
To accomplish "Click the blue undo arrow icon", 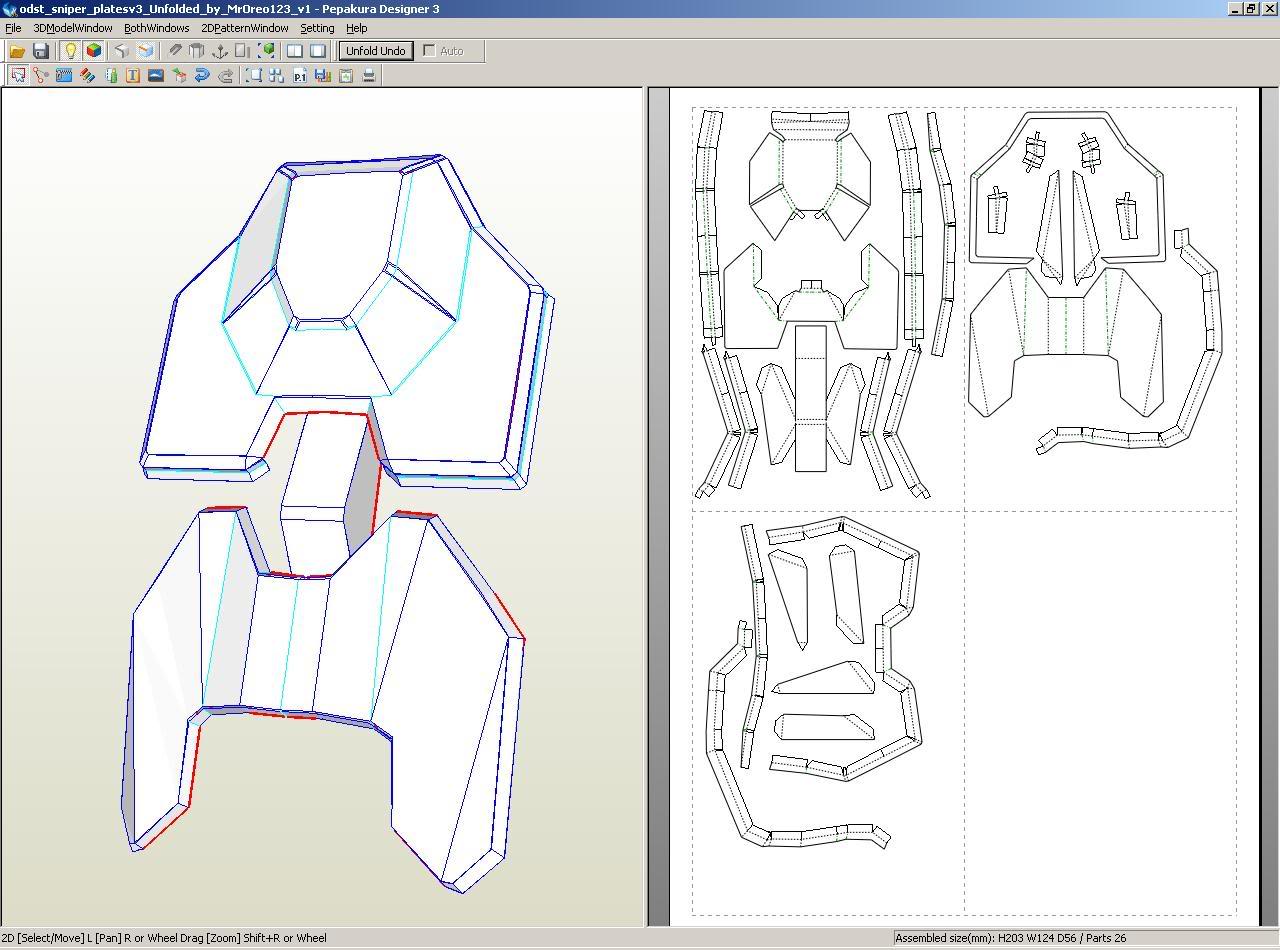I will click(202, 75).
